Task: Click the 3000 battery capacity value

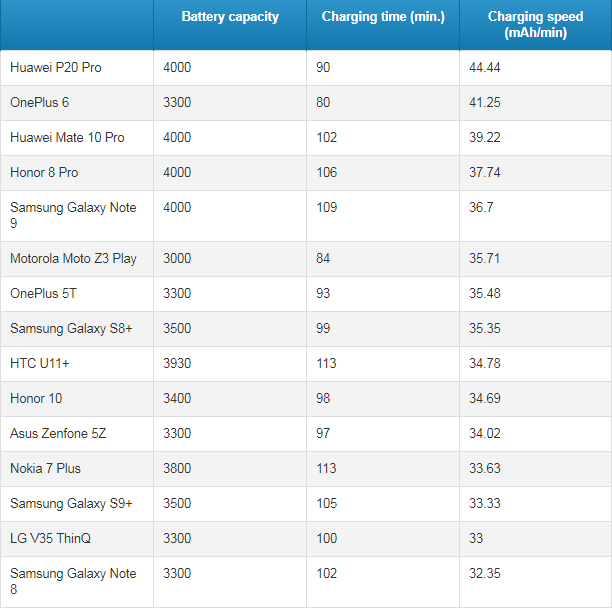Action: coord(177,258)
